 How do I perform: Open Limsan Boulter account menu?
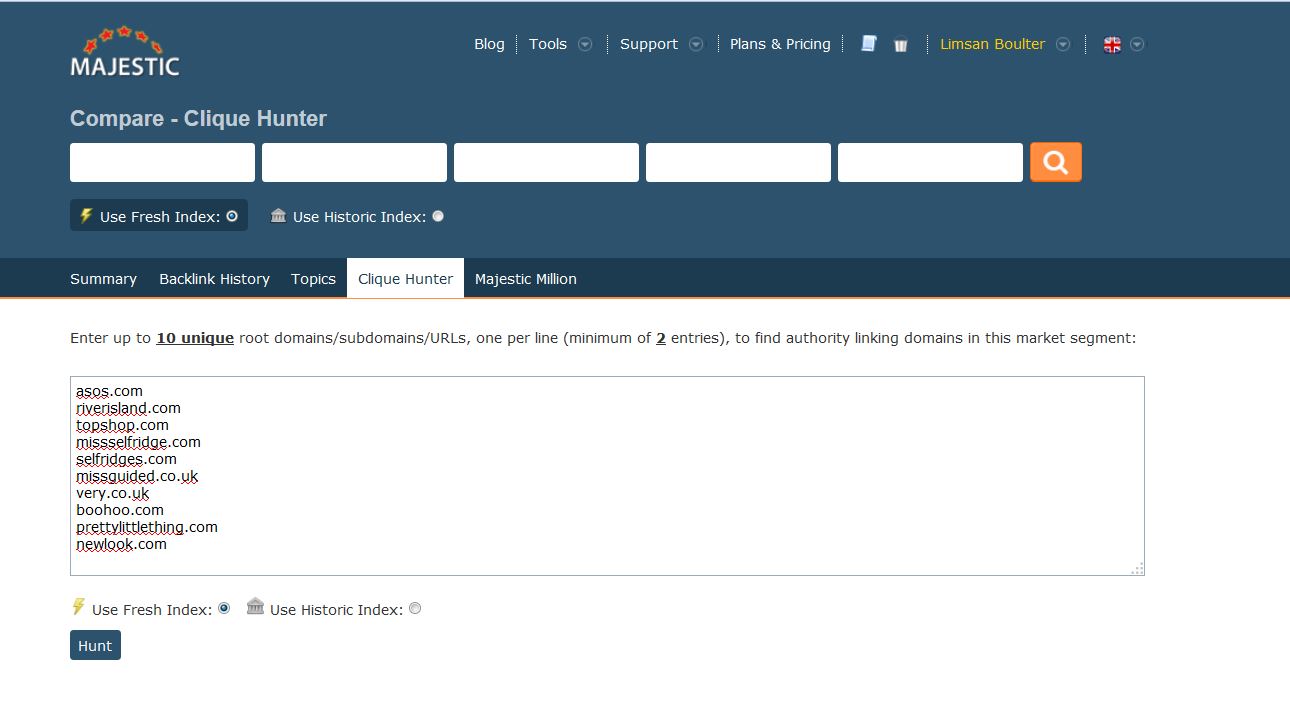(x=992, y=44)
